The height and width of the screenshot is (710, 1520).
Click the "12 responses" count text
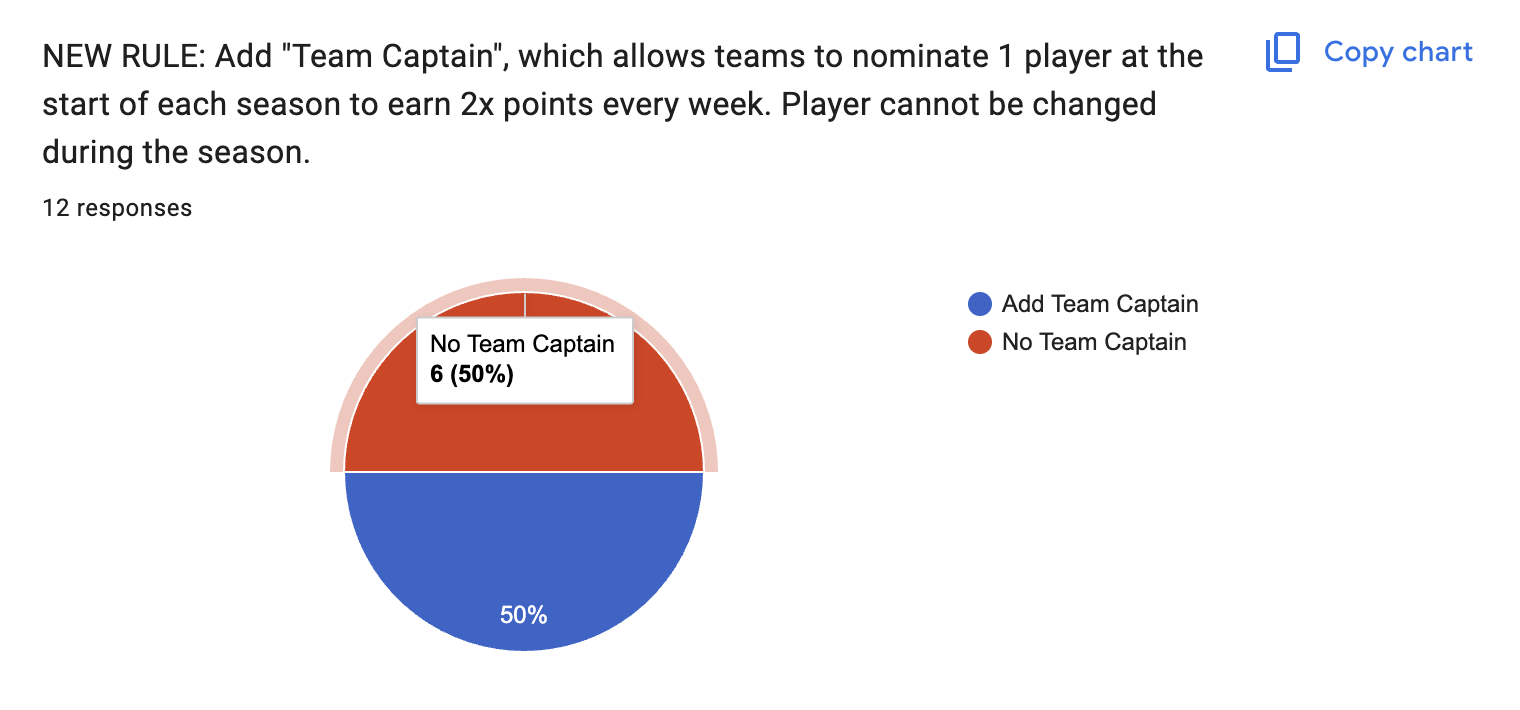(x=117, y=208)
